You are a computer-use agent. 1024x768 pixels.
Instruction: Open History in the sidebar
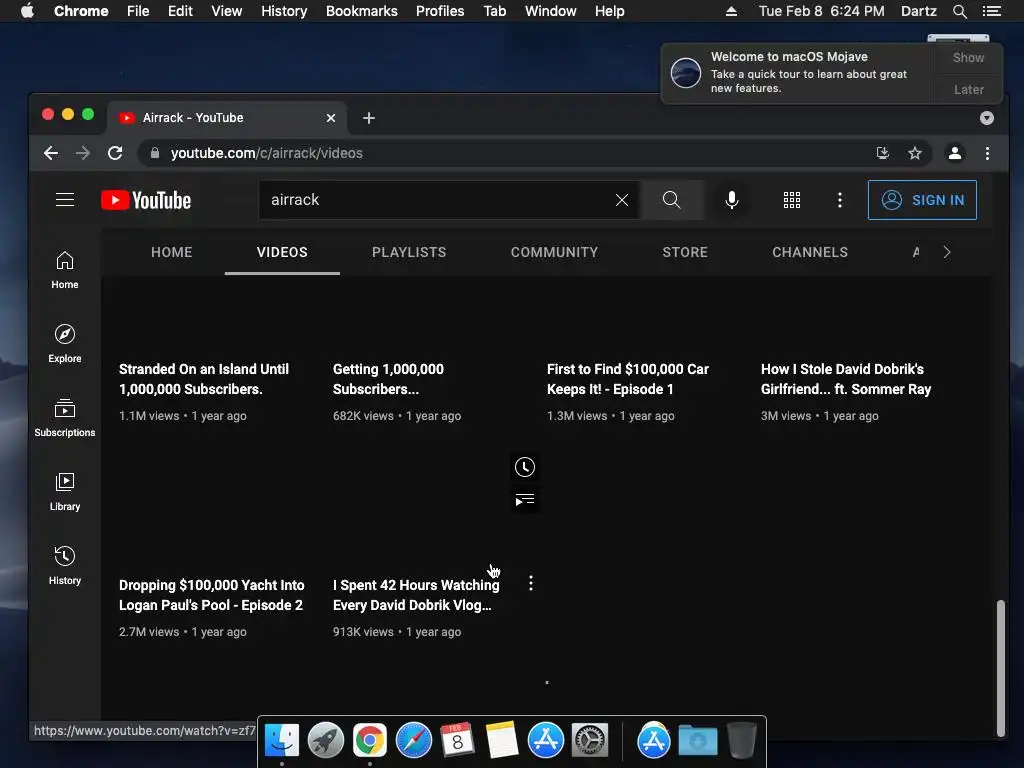click(x=65, y=566)
